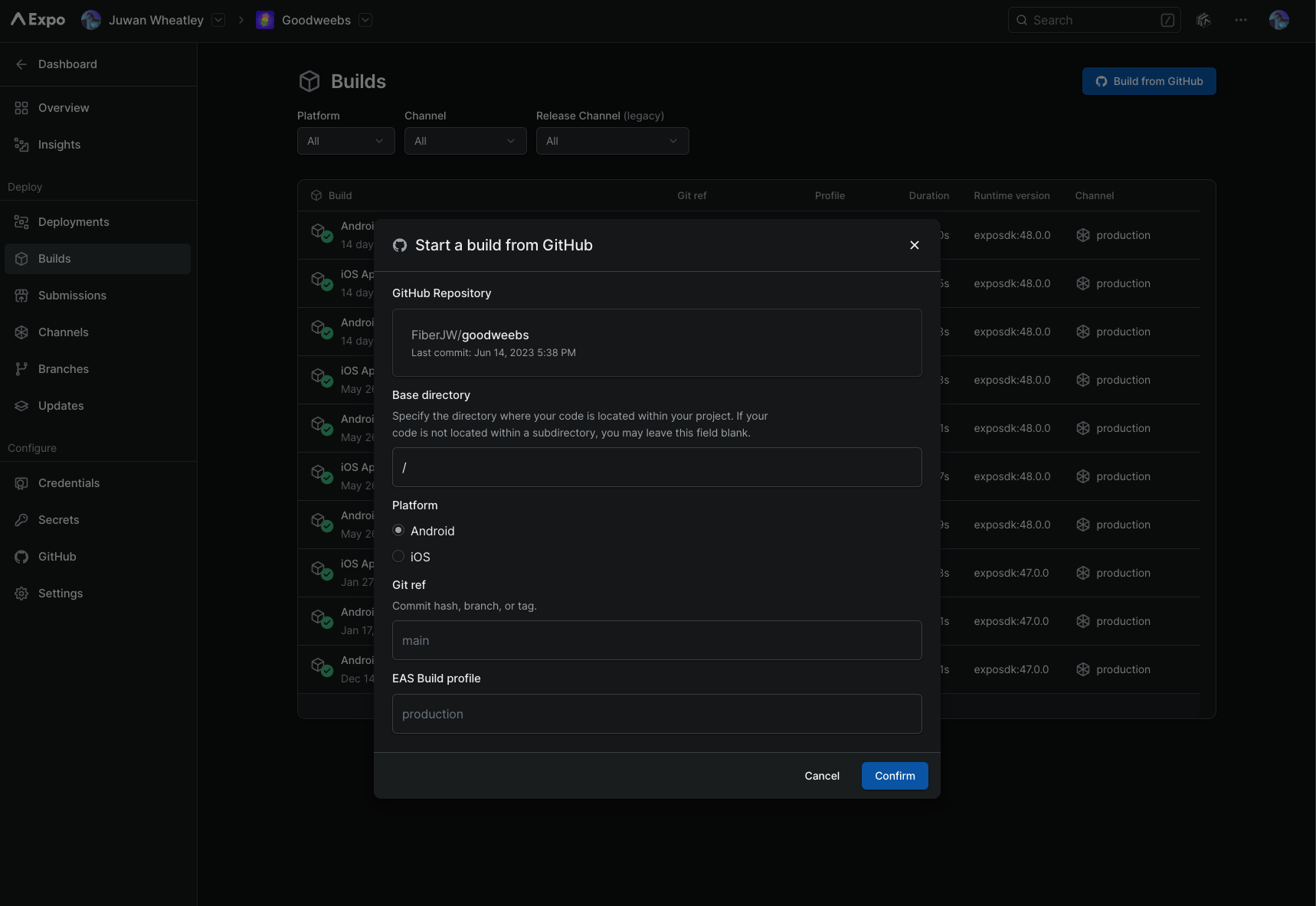Expand the Goodweebs project dropdown
Screen dimensions: 1316x906
coord(365,20)
